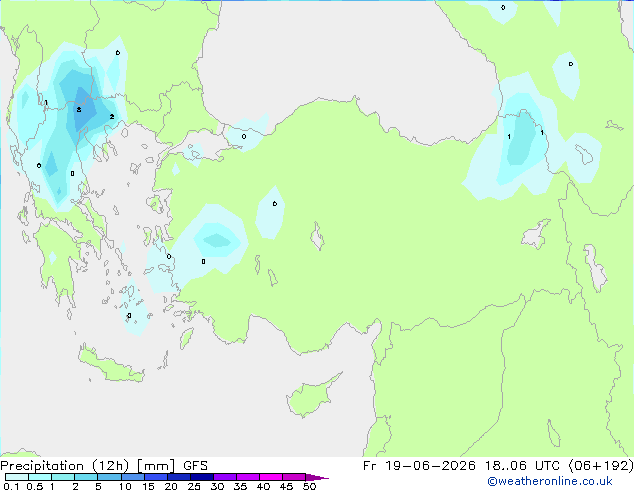Choose the 25–30 mm navy legend swatch
Screen dimensions: 634x490
[202, 477]
